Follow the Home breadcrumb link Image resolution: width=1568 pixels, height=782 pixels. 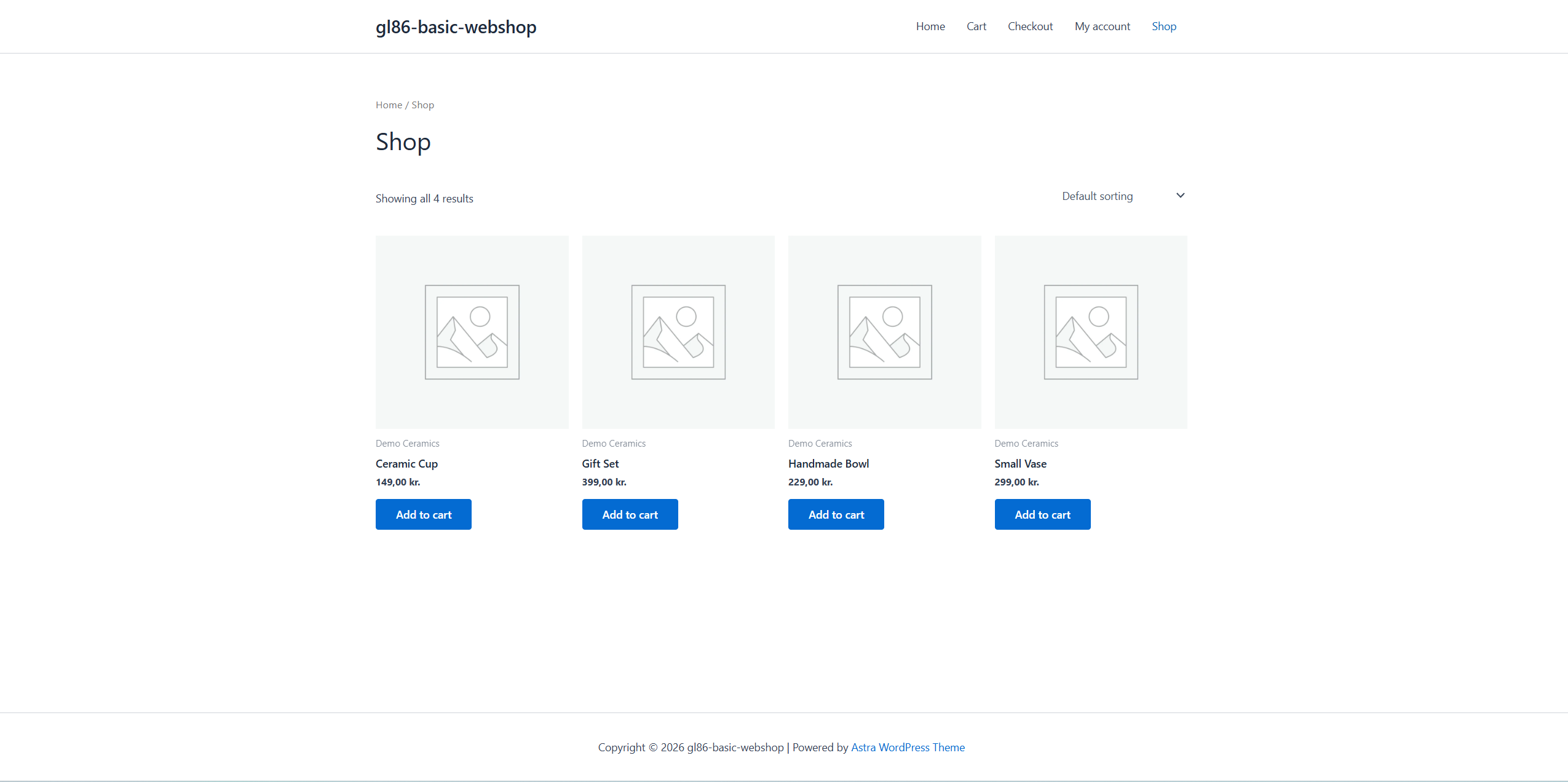coord(389,105)
